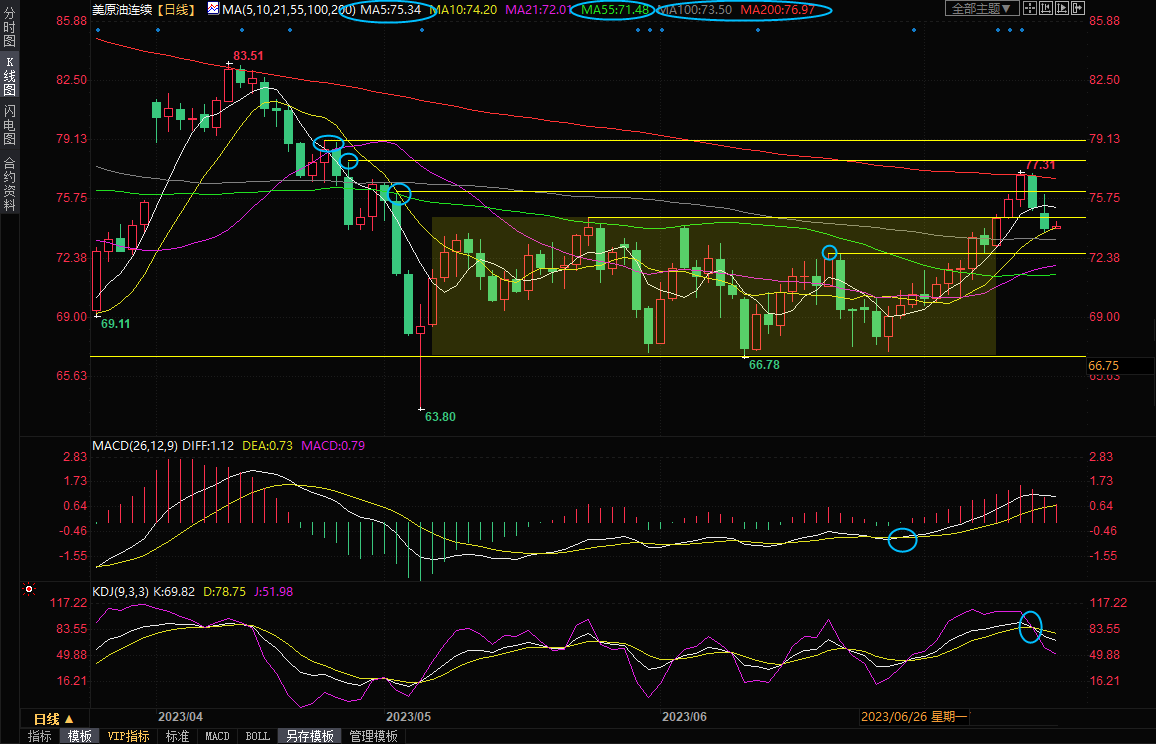Switch to the VIP指标 bottom tab
Screen dimensions: 1156x744
[128, 736]
